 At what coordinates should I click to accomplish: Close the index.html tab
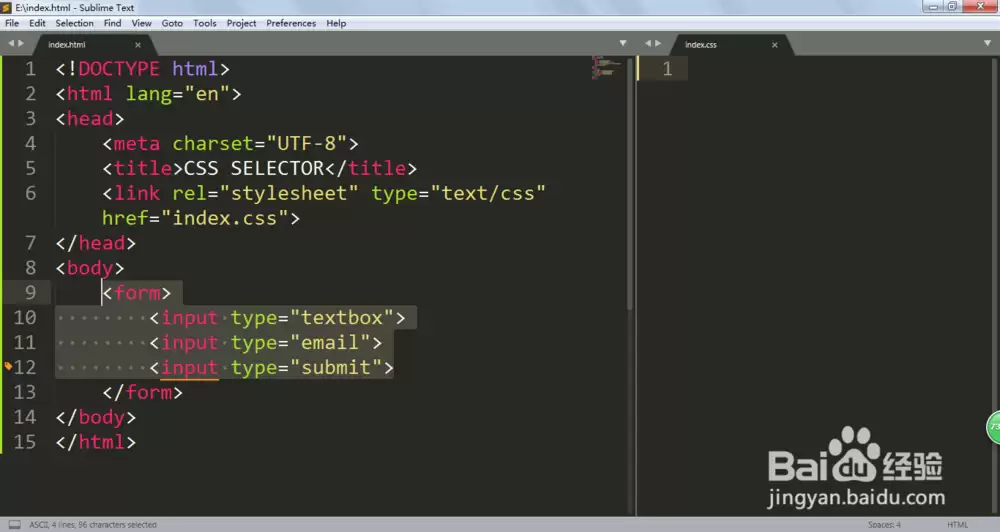point(138,45)
